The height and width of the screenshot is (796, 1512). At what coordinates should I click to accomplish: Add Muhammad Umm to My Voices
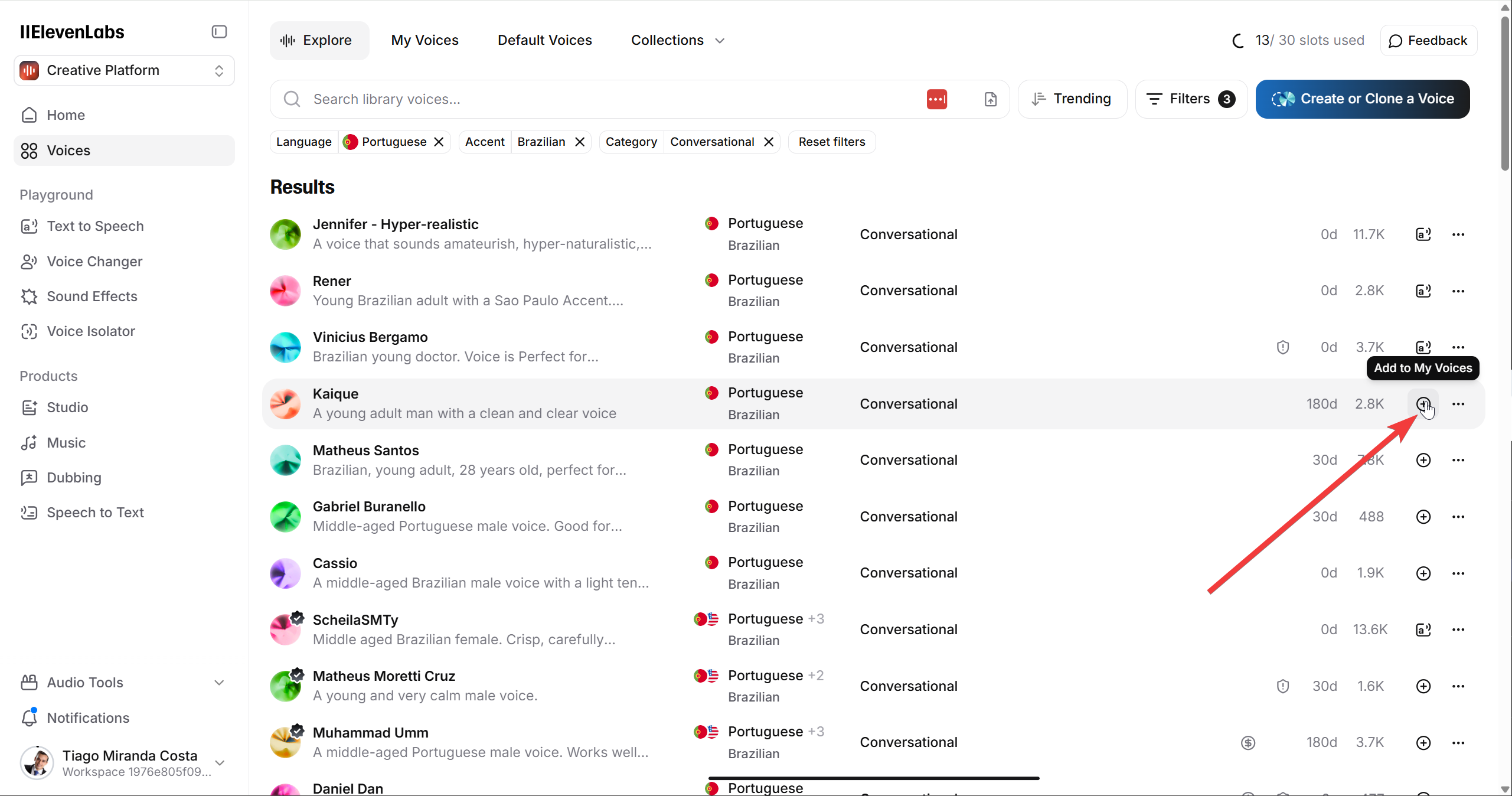1423,742
